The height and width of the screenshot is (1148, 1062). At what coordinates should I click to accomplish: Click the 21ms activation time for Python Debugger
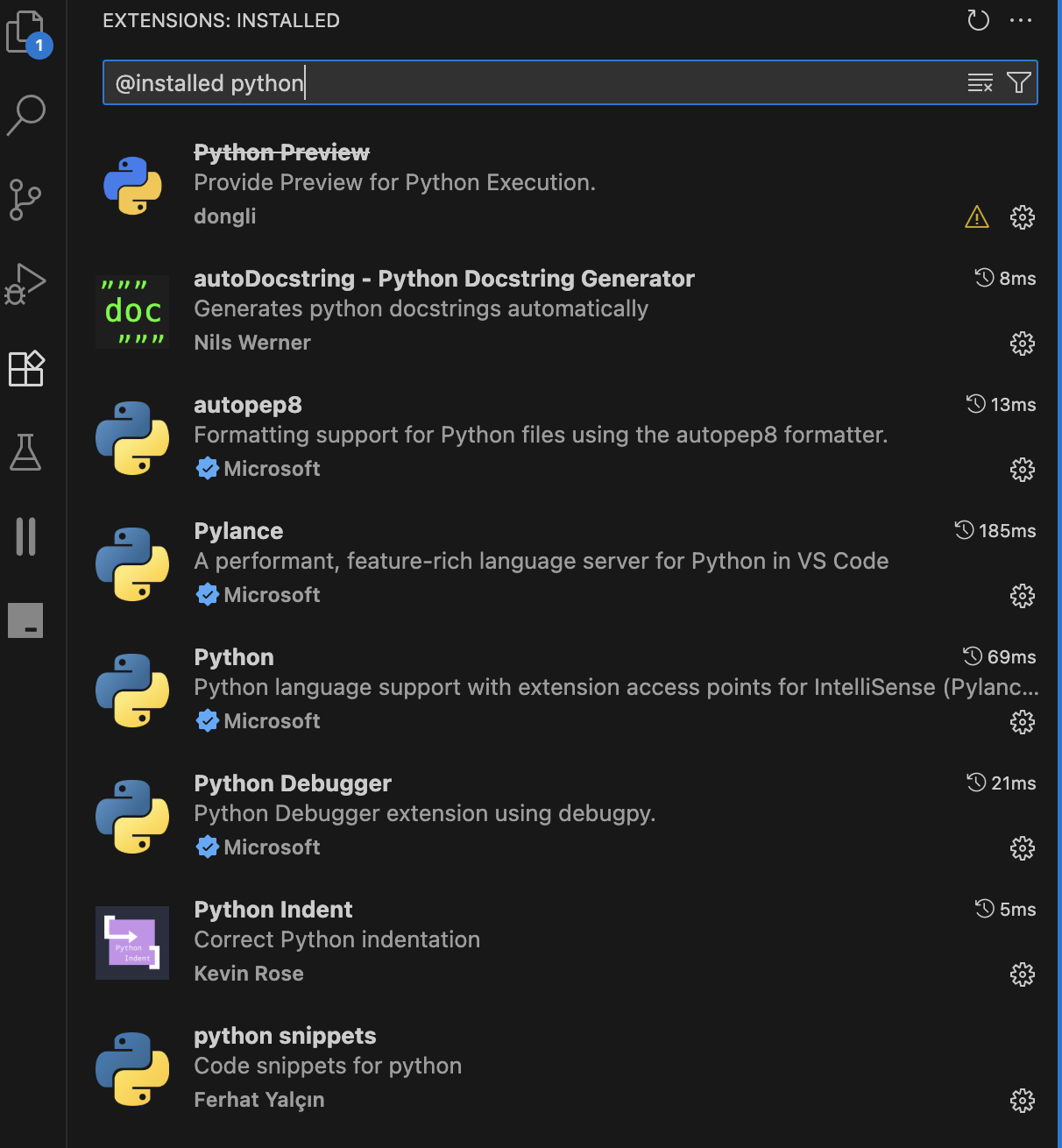(1002, 783)
